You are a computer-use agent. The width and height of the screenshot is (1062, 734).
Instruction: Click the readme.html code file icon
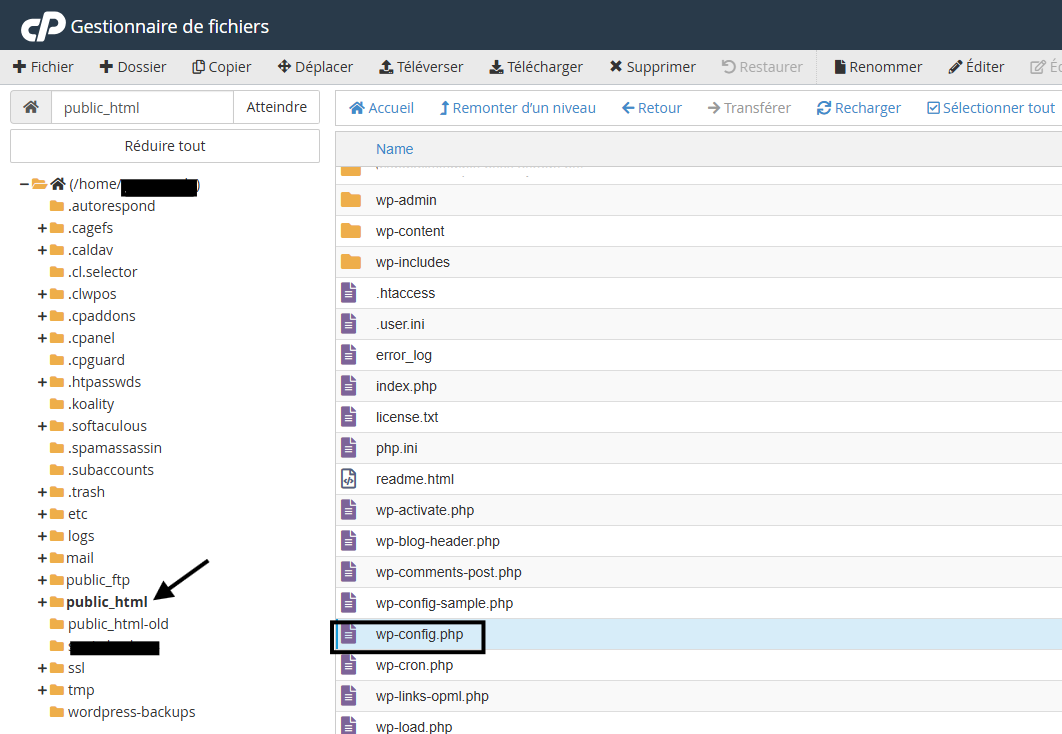pyautogui.click(x=349, y=479)
